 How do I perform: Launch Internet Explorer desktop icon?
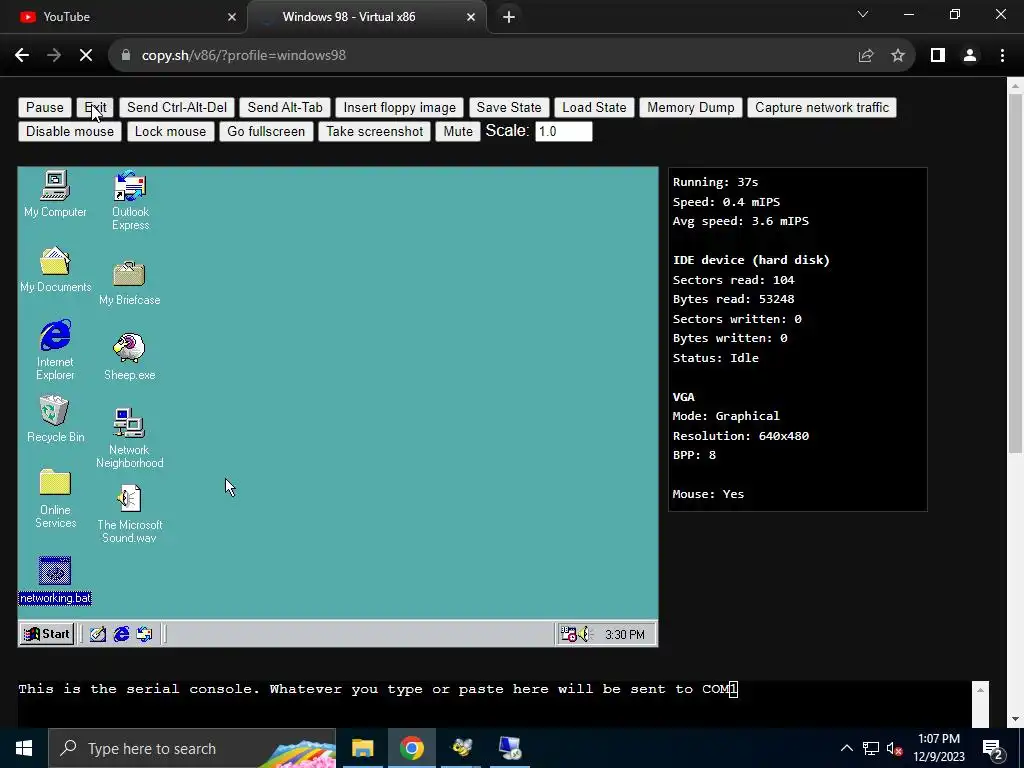(x=55, y=349)
